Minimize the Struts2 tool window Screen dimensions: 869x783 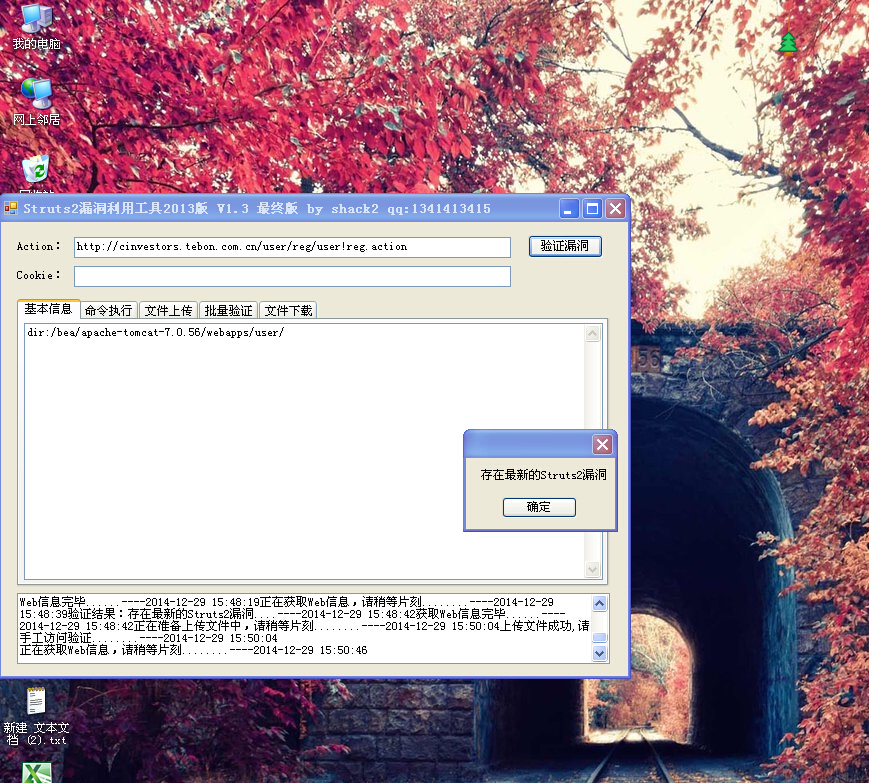569,209
